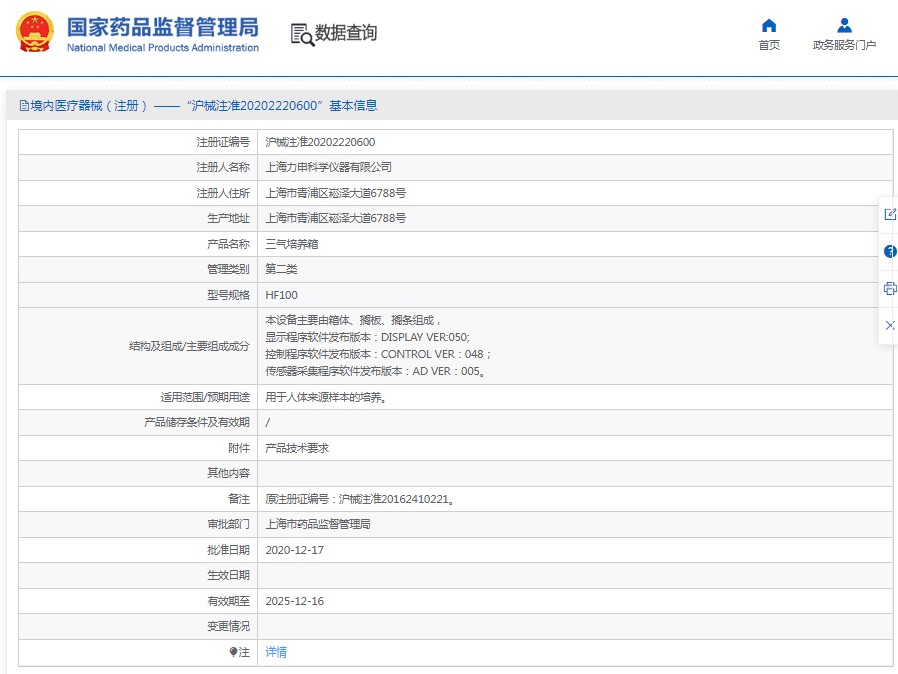Select the address value in 注册人住所 row
This screenshot has height=674, width=898.
(336, 193)
